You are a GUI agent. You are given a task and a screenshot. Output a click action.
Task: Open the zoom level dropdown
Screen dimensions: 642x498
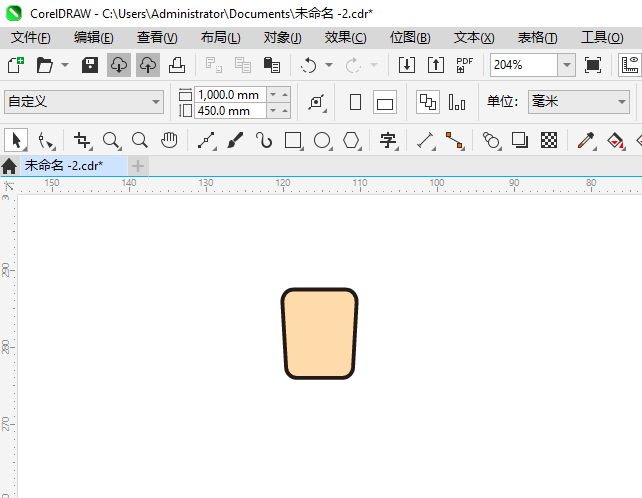coord(566,65)
